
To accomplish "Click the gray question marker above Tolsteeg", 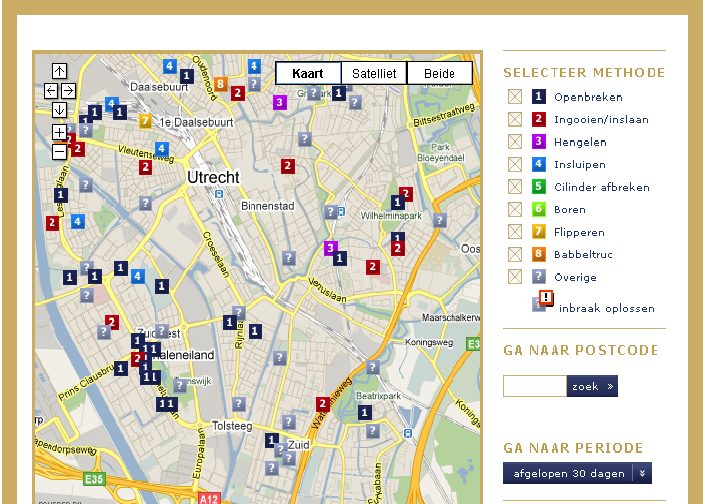I will click(239, 404).
